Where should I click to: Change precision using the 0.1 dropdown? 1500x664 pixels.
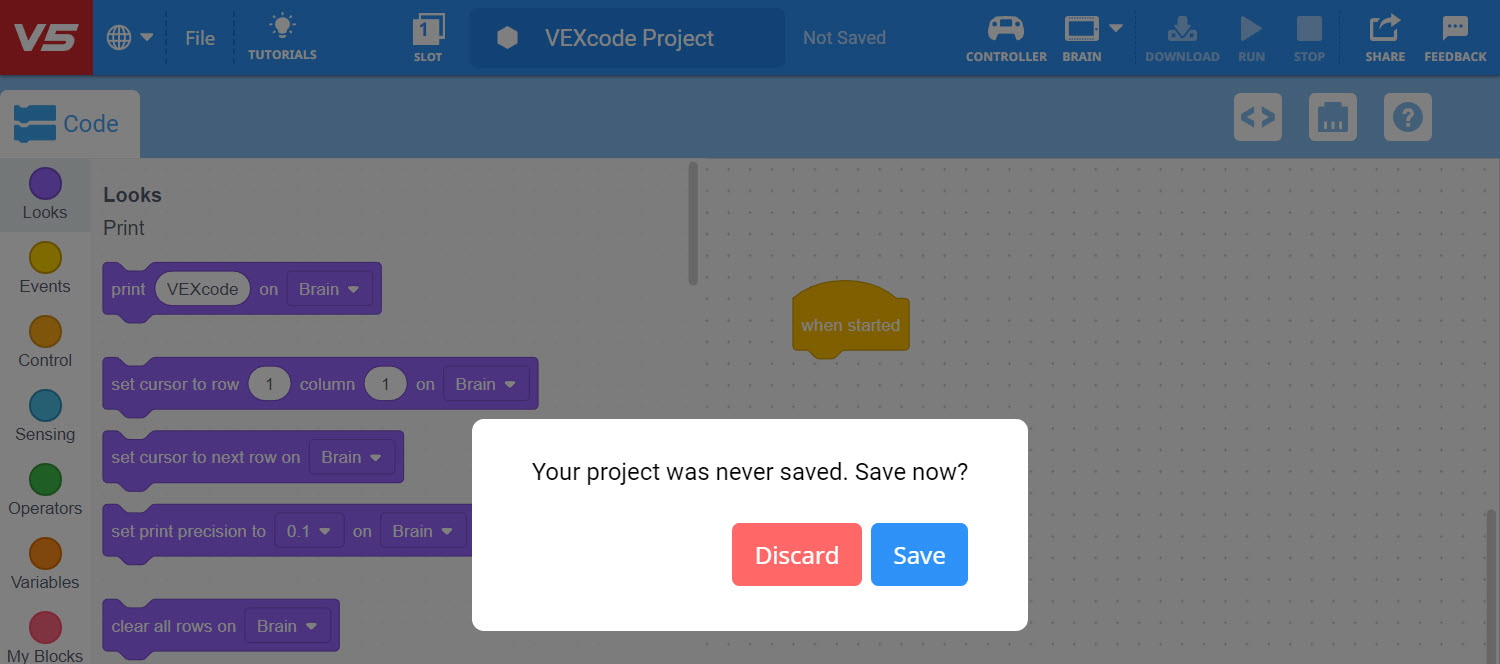coord(309,530)
